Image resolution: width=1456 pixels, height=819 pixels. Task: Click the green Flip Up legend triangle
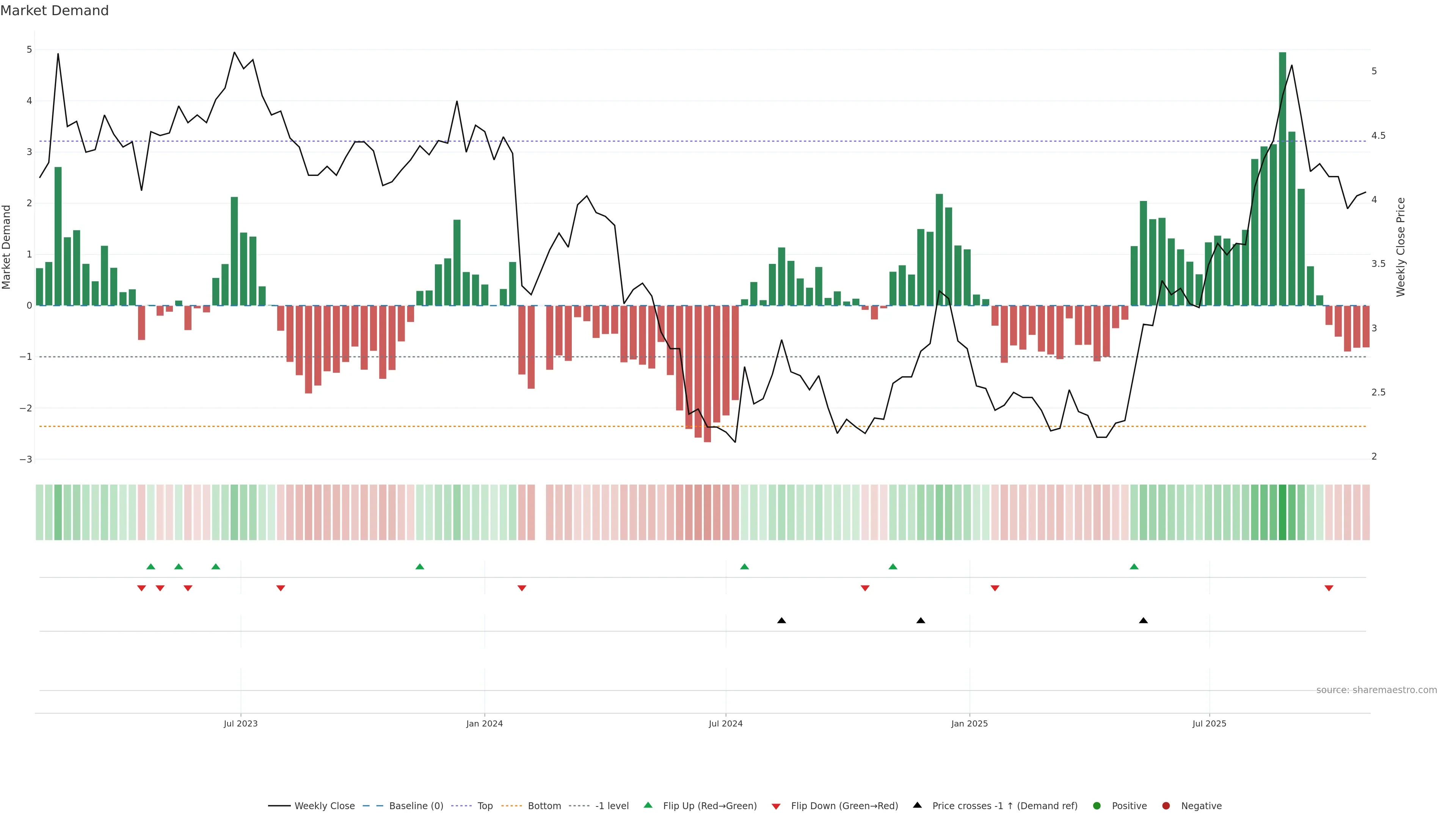click(x=648, y=805)
